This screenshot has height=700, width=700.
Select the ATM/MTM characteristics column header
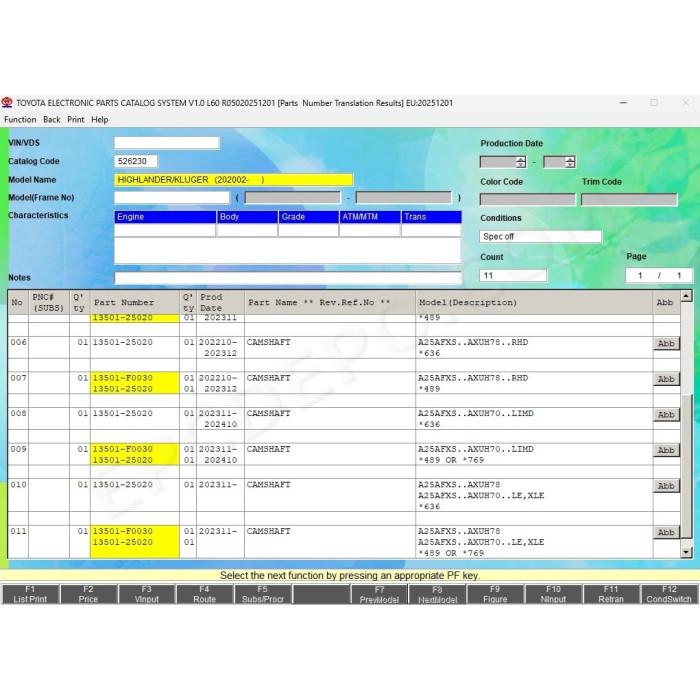370,217
